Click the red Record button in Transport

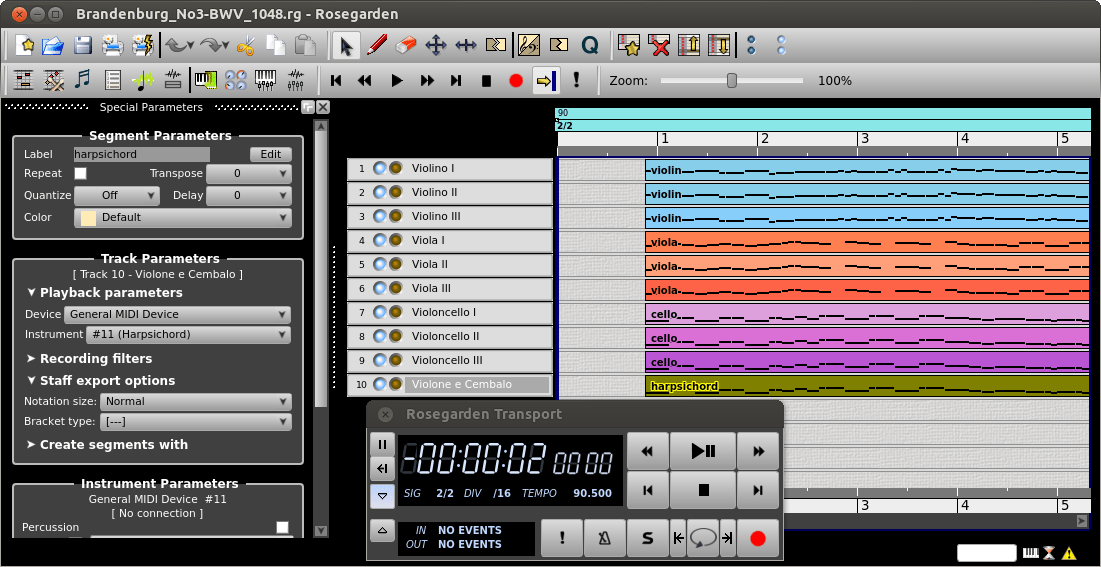click(x=757, y=538)
